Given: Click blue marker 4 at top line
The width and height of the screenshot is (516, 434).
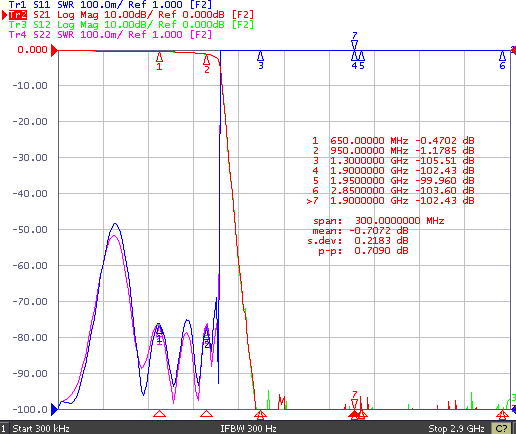Looking at the screenshot, I should [x=354, y=61].
